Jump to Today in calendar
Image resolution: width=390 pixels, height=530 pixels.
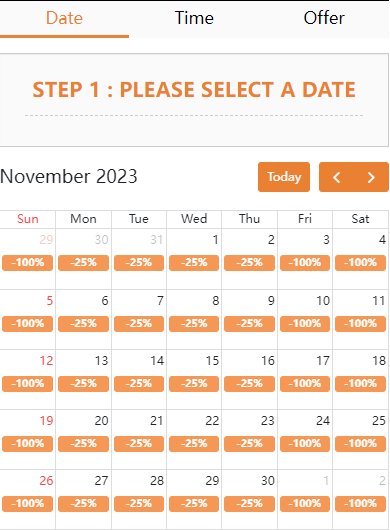284,177
